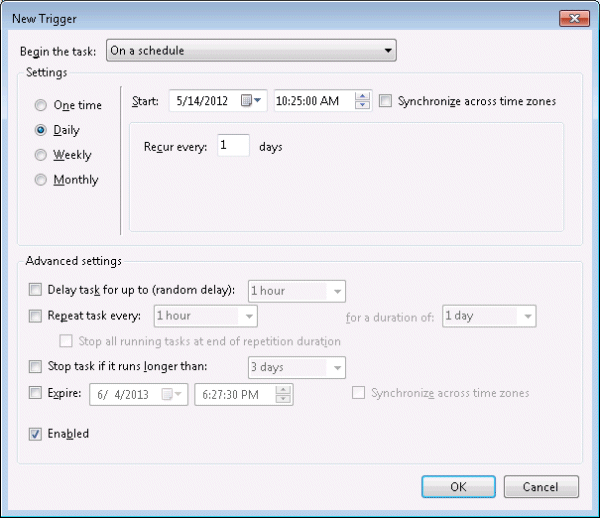Check Delay task for up to (random delay)
The width and height of the screenshot is (600, 518).
pyautogui.click(x=35, y=290)
